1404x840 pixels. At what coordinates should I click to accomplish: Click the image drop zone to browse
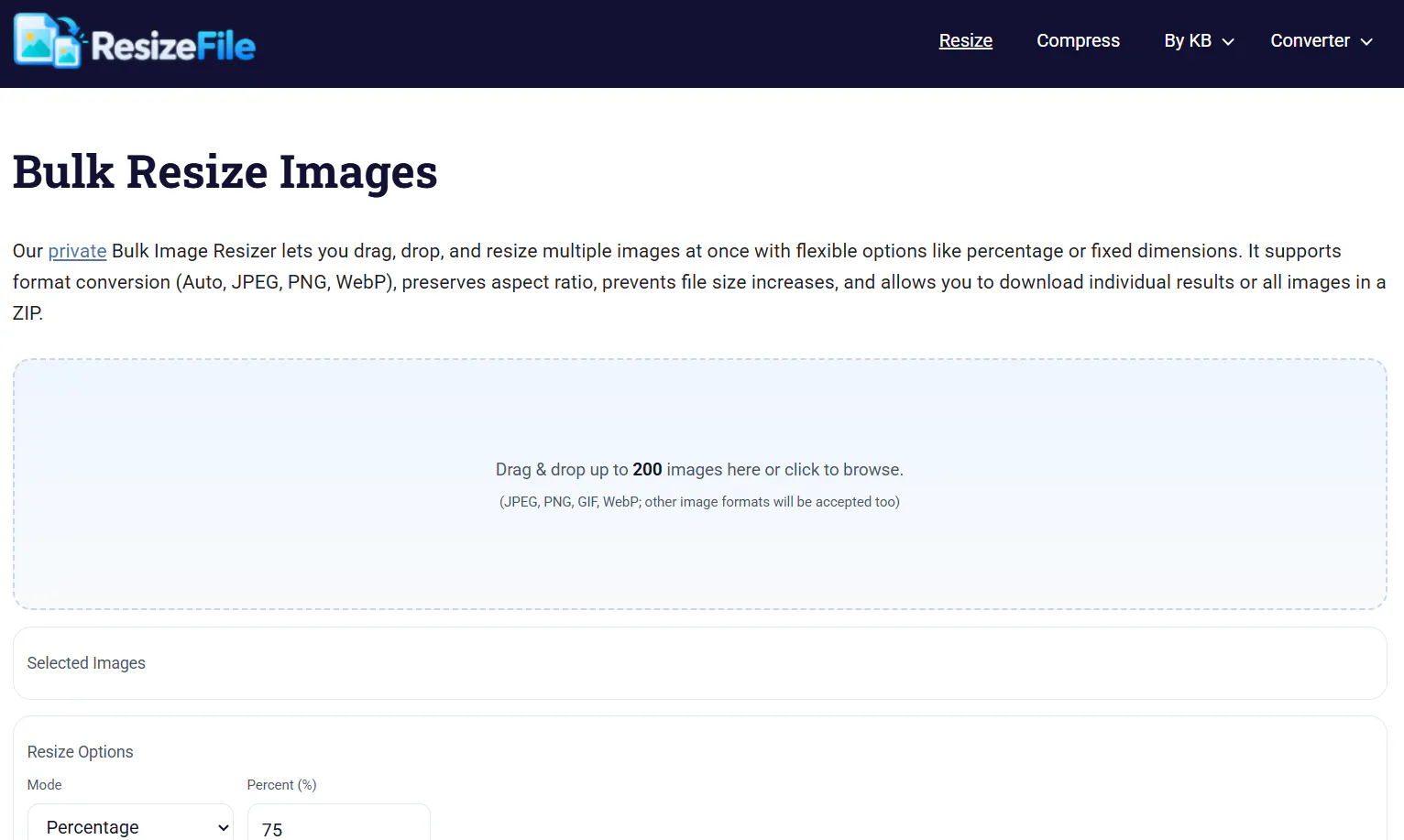699,484
